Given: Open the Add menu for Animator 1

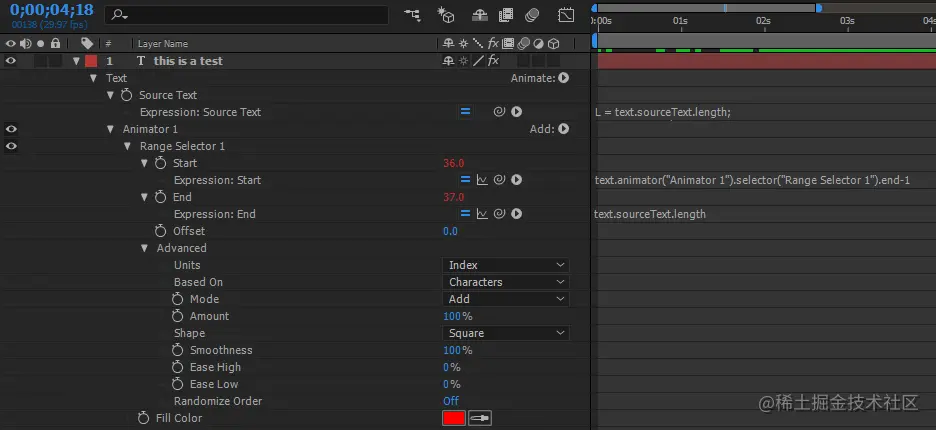Looking at the screenshot, I should click(x=564, y=129).
